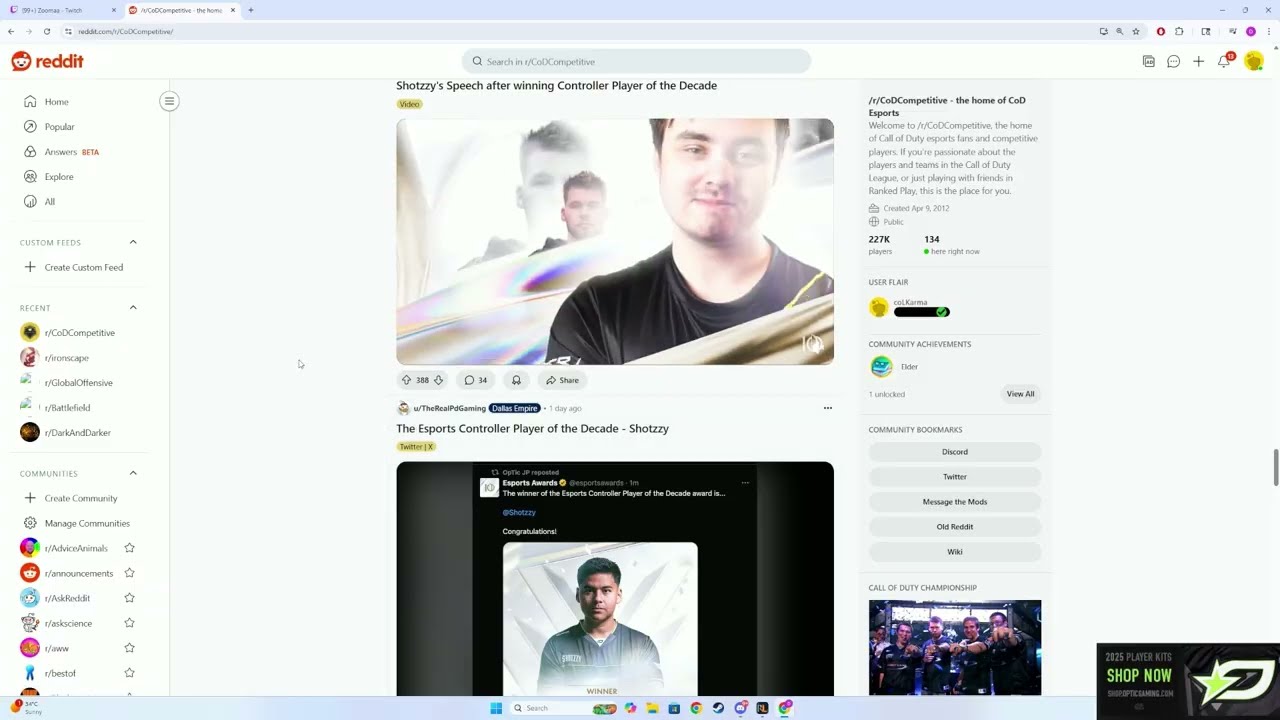The height and width of the screenshot is (720, 1280).
Task: Open the user avatar menu
Action: 1254,61
